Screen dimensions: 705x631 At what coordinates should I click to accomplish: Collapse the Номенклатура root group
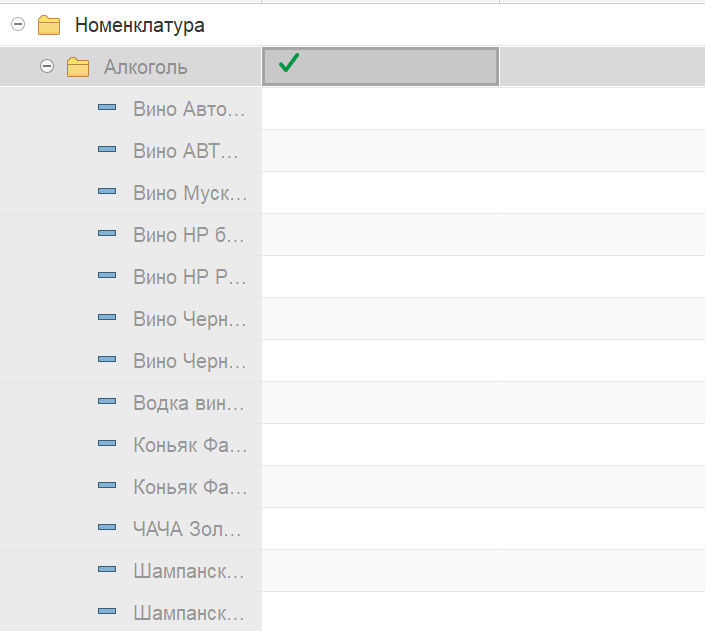click(x=18, y=24)
